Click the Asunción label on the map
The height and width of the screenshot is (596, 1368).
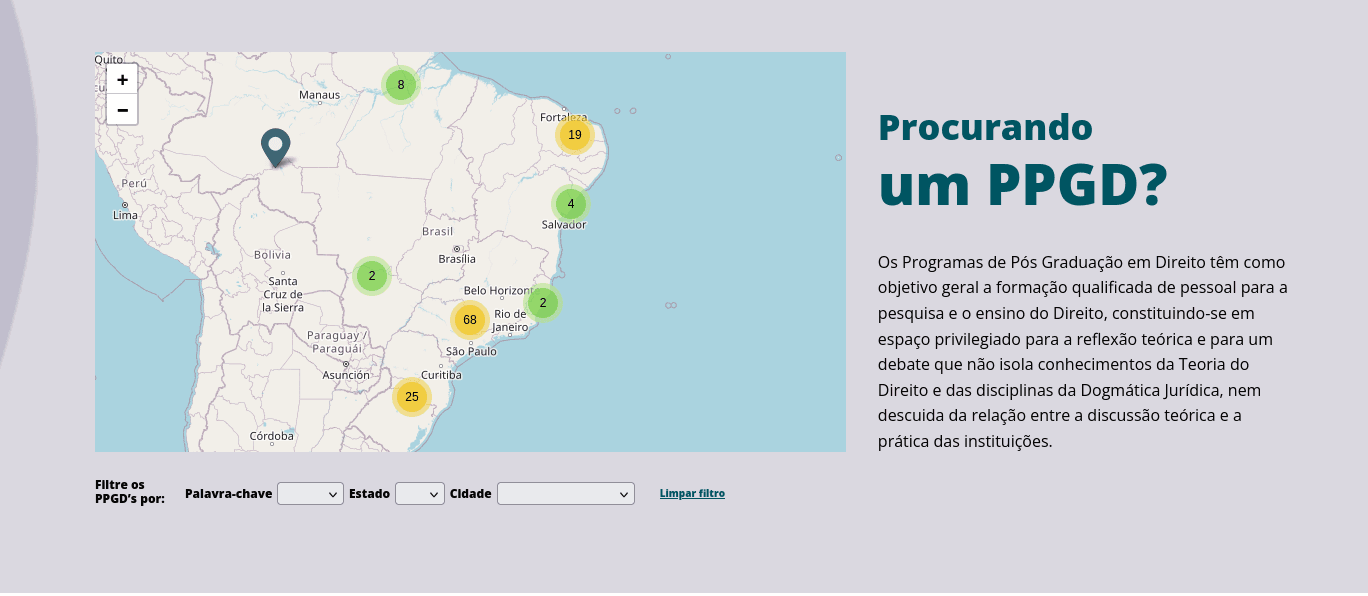coord(346,375)
